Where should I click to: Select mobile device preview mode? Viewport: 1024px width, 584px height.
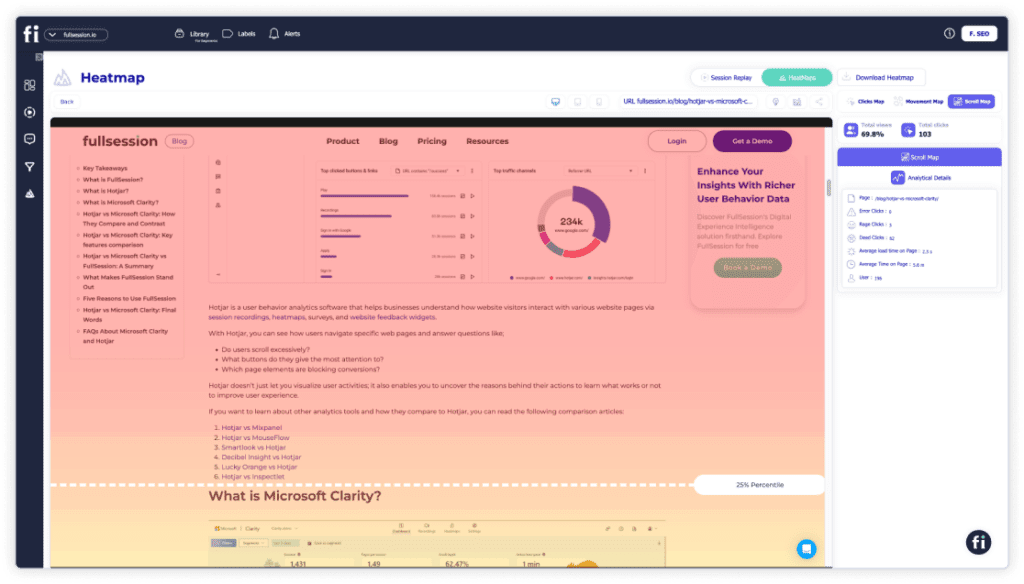point(600,101)
